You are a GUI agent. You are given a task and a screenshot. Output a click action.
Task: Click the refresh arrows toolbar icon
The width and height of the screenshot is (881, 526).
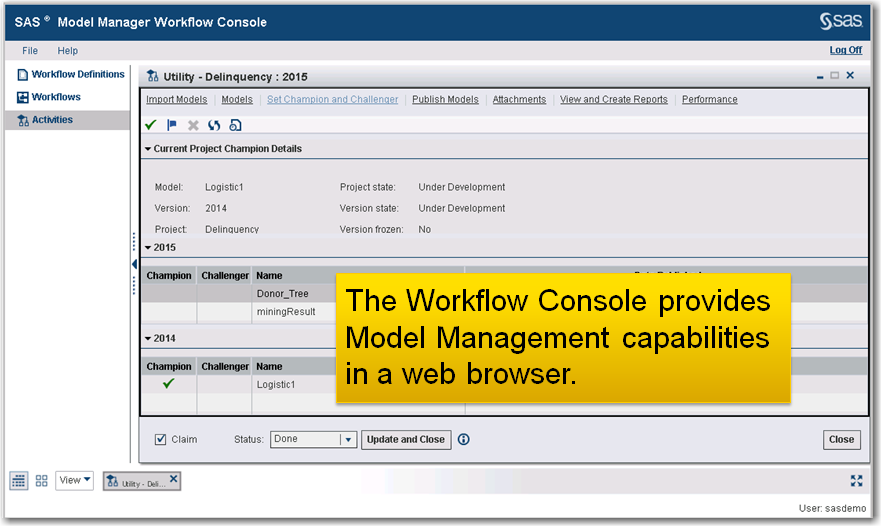pyautogui.click(x=214, y=125)
